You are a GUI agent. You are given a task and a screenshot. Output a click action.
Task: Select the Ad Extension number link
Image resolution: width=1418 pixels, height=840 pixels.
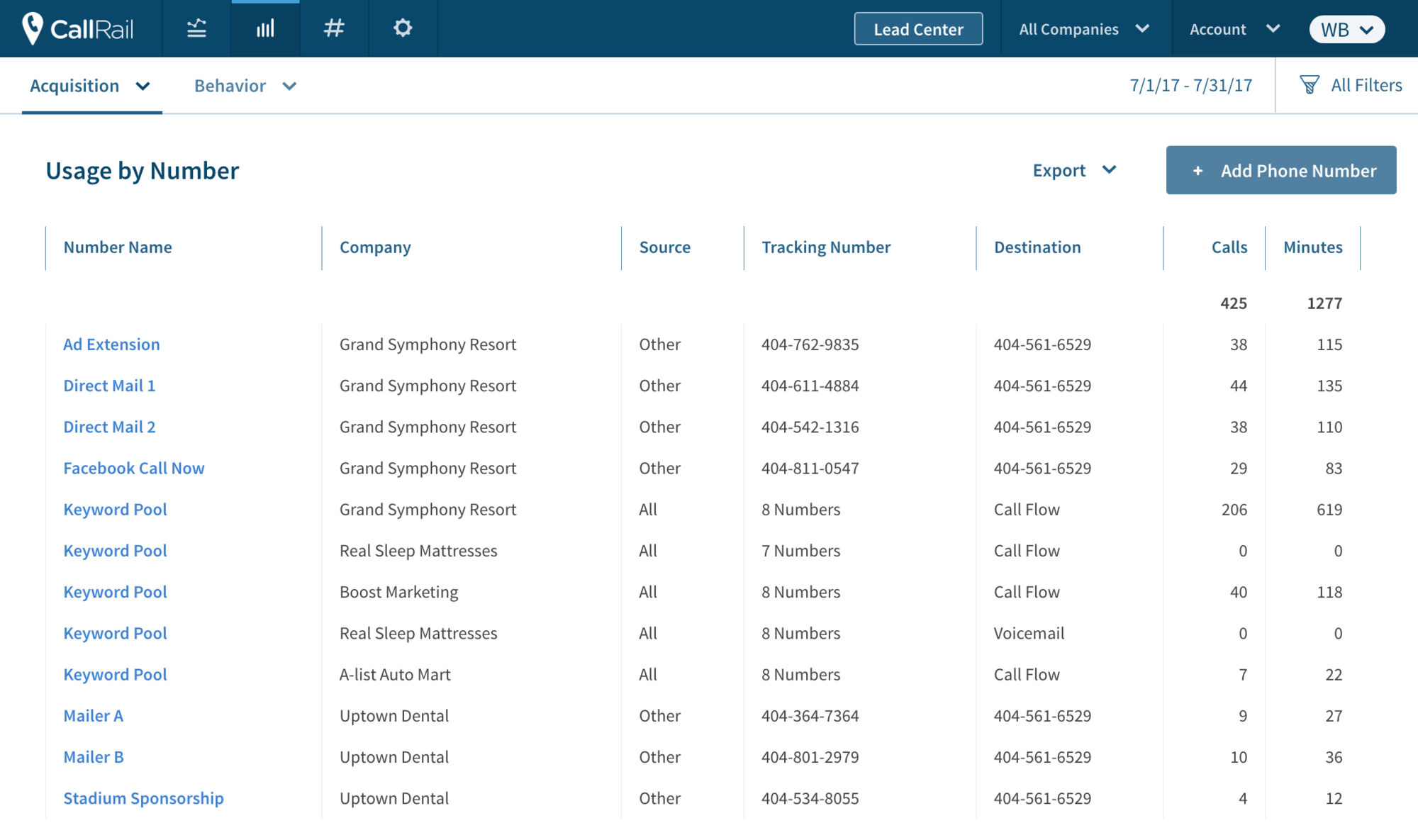[111, 344]
